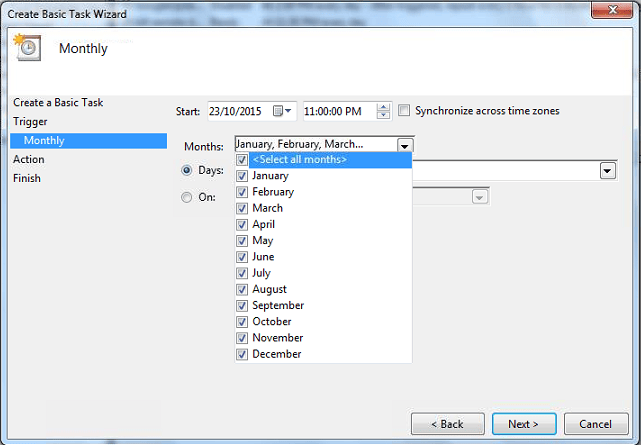Open the disabled On dropdown arrow

[x=480, y=197]
